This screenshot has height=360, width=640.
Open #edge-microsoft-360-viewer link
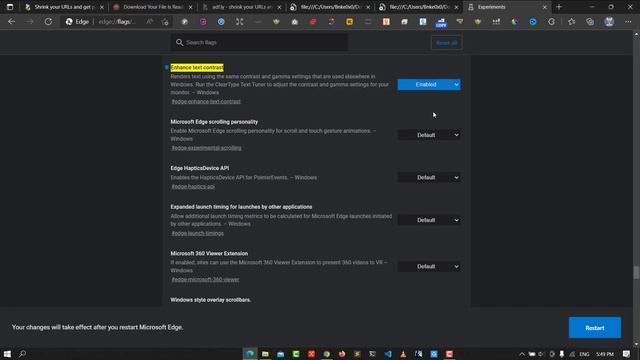click(x=205, y=280)
